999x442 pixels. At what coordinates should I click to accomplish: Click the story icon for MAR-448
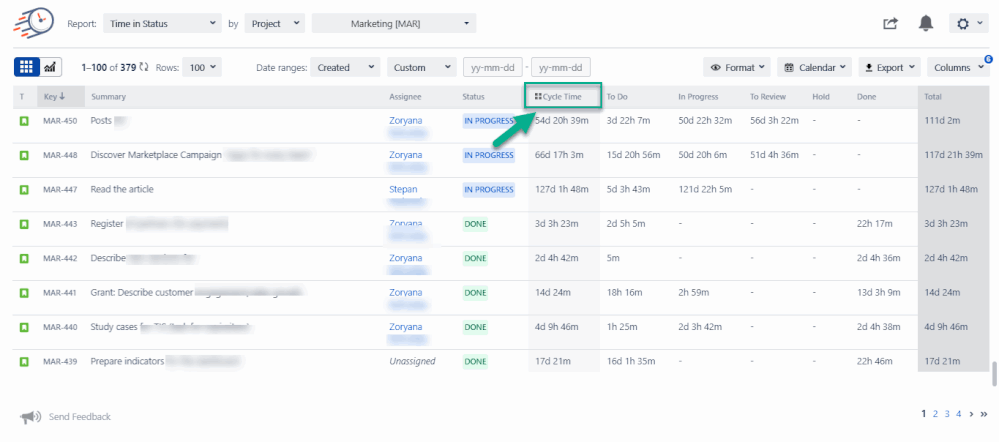pos(24,155)
